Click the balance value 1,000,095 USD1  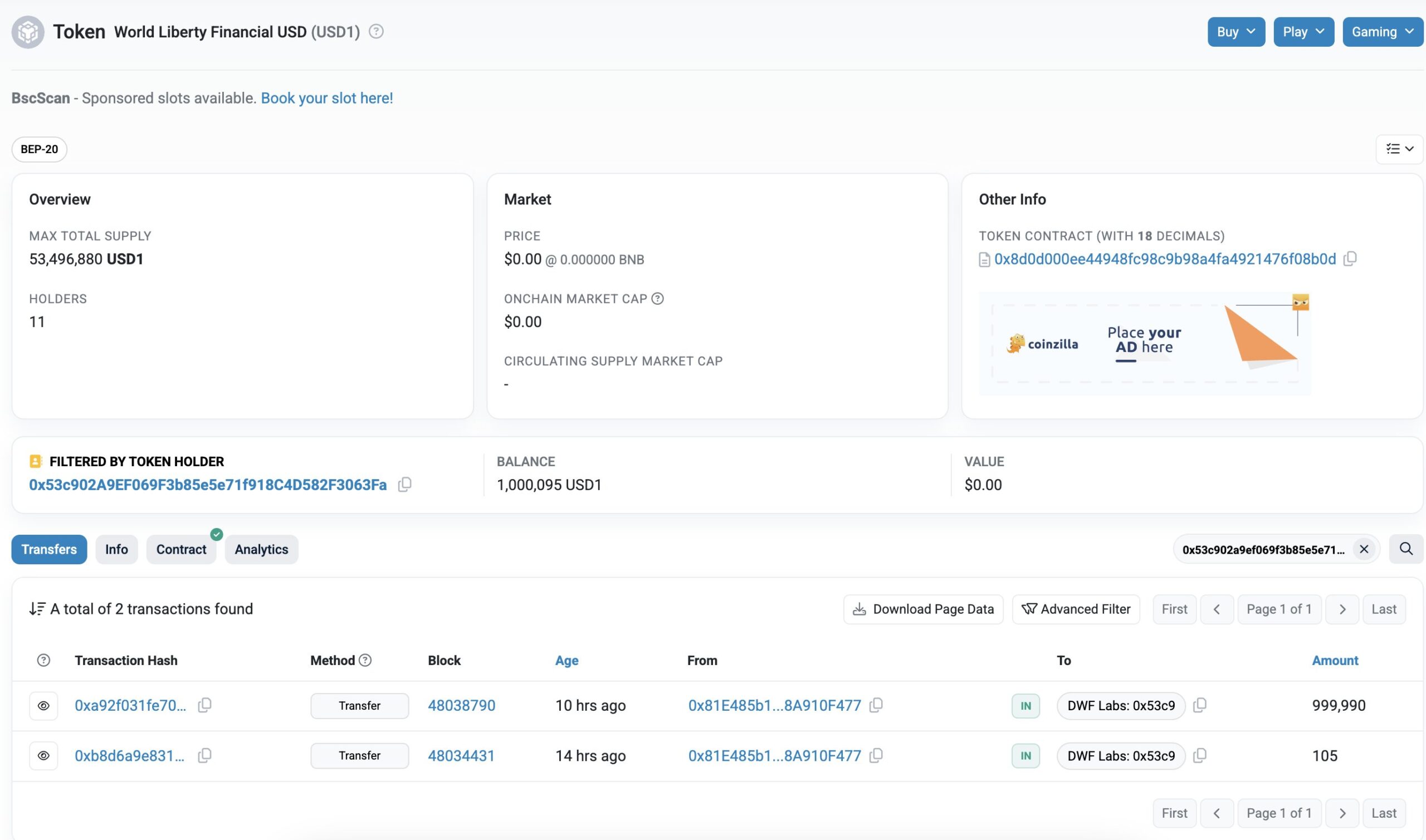548,485
